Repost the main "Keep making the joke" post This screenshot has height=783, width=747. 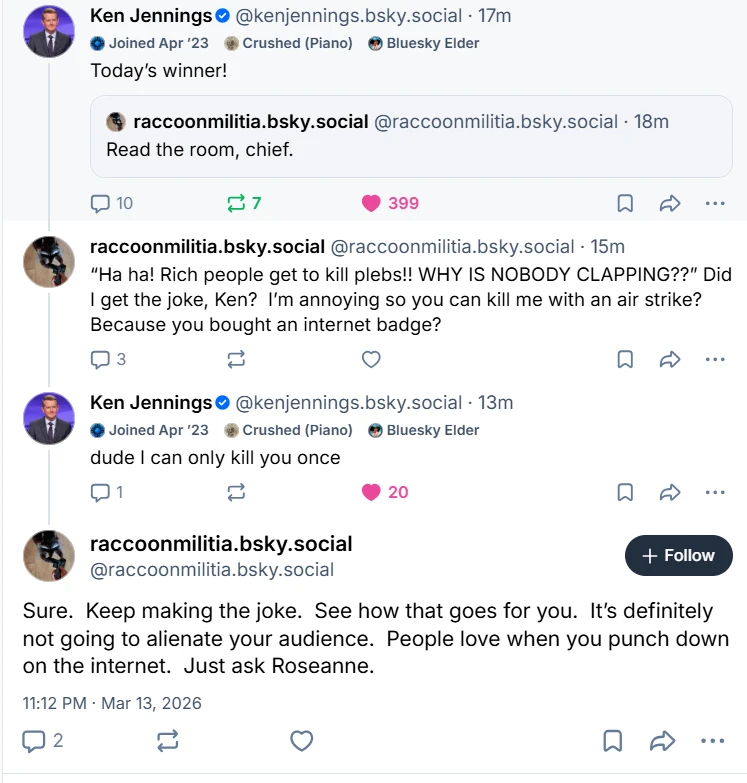tap(168, 741)
